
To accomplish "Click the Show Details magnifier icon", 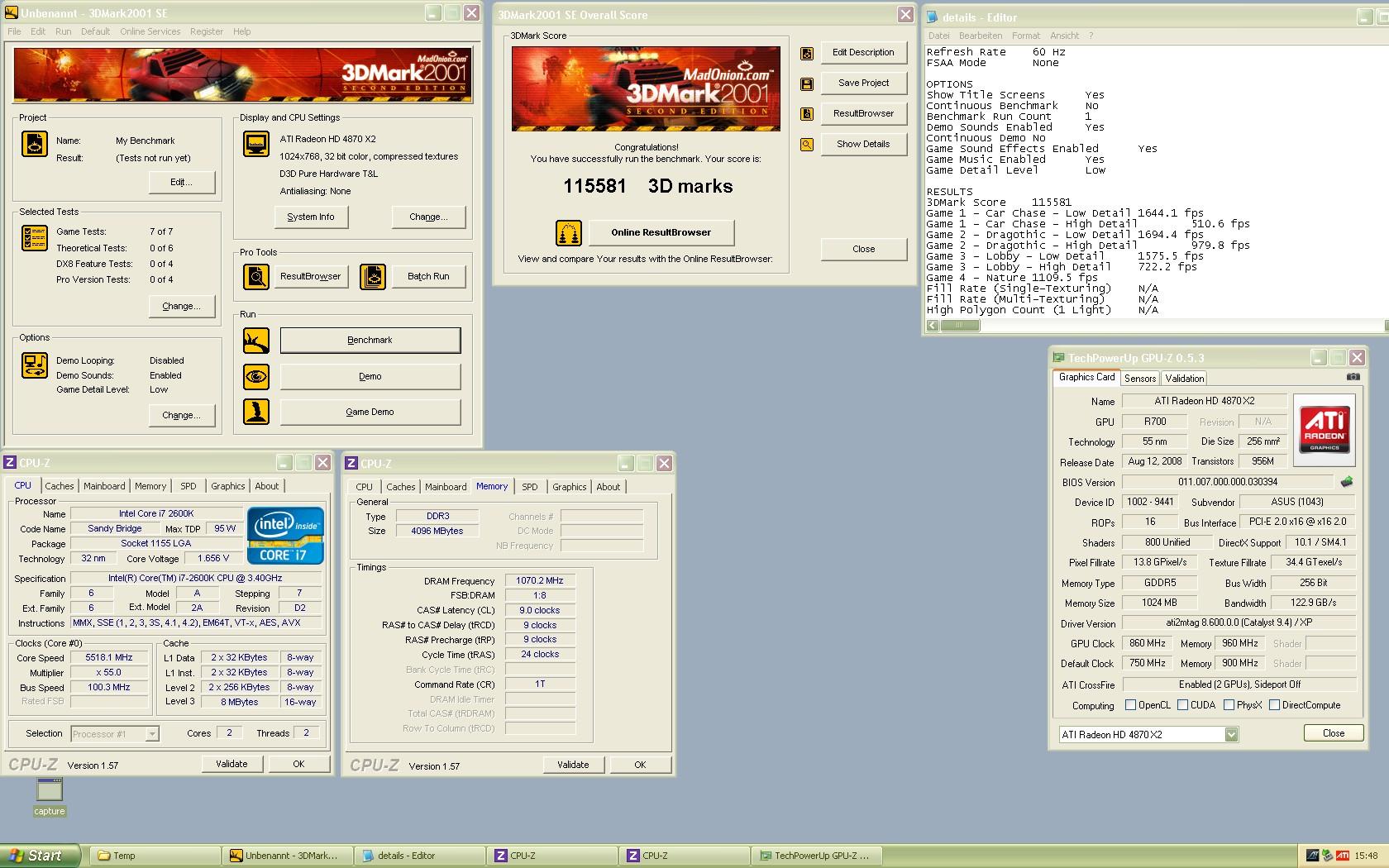I will point(807,145).
